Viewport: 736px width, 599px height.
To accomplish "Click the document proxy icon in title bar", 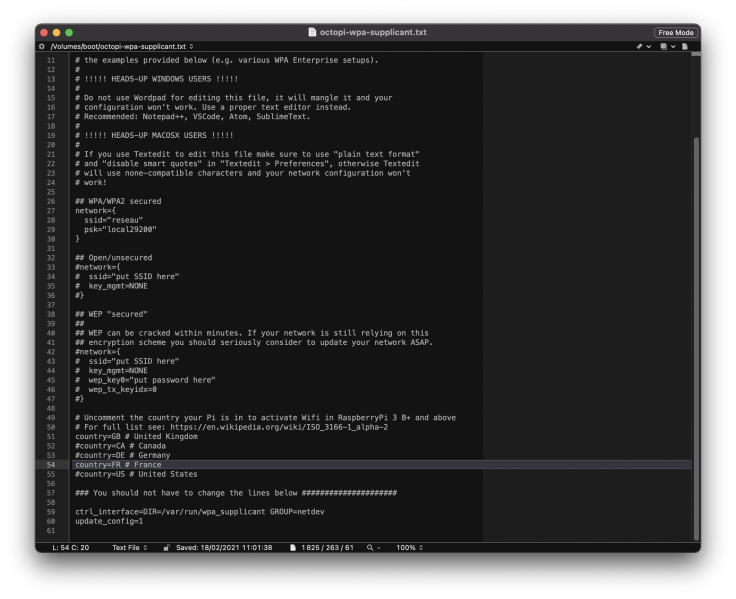I will [312, 32].
